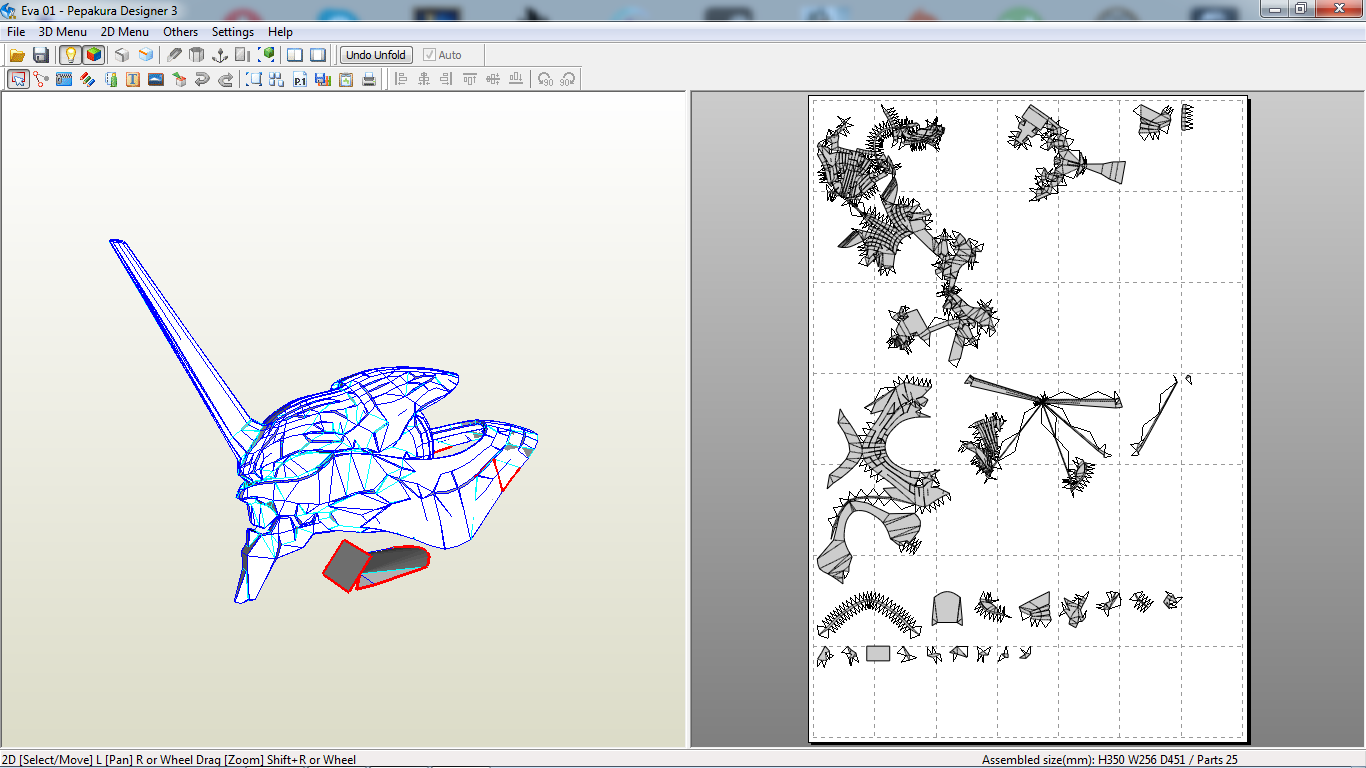The width and height of the screenshot is (1366, 768).
Task: Click the red-outlined gray face on the 3D model
Action: click(x=346, y=565)
